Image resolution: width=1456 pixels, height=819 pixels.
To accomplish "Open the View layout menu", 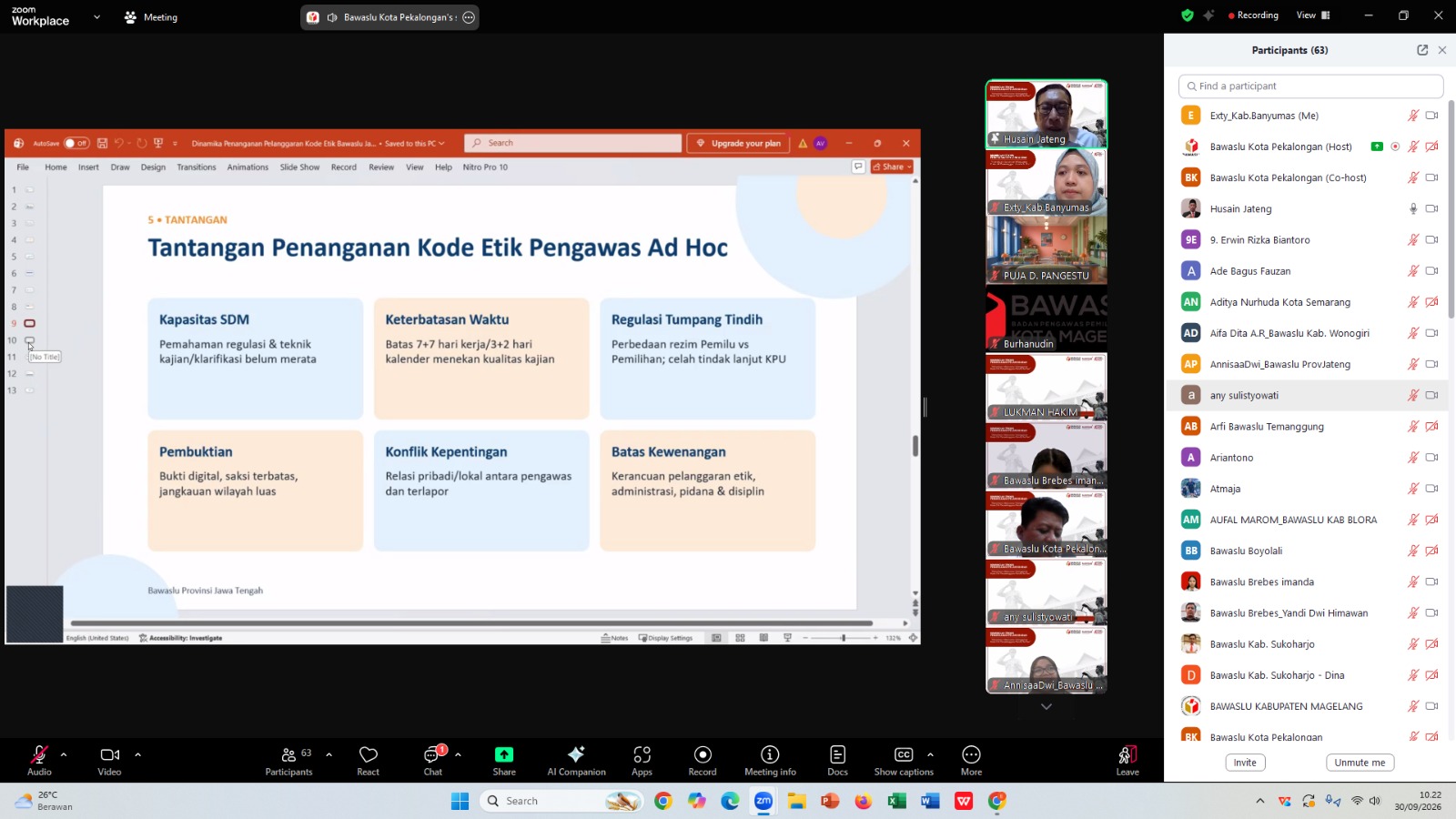I will point(1313,15).
